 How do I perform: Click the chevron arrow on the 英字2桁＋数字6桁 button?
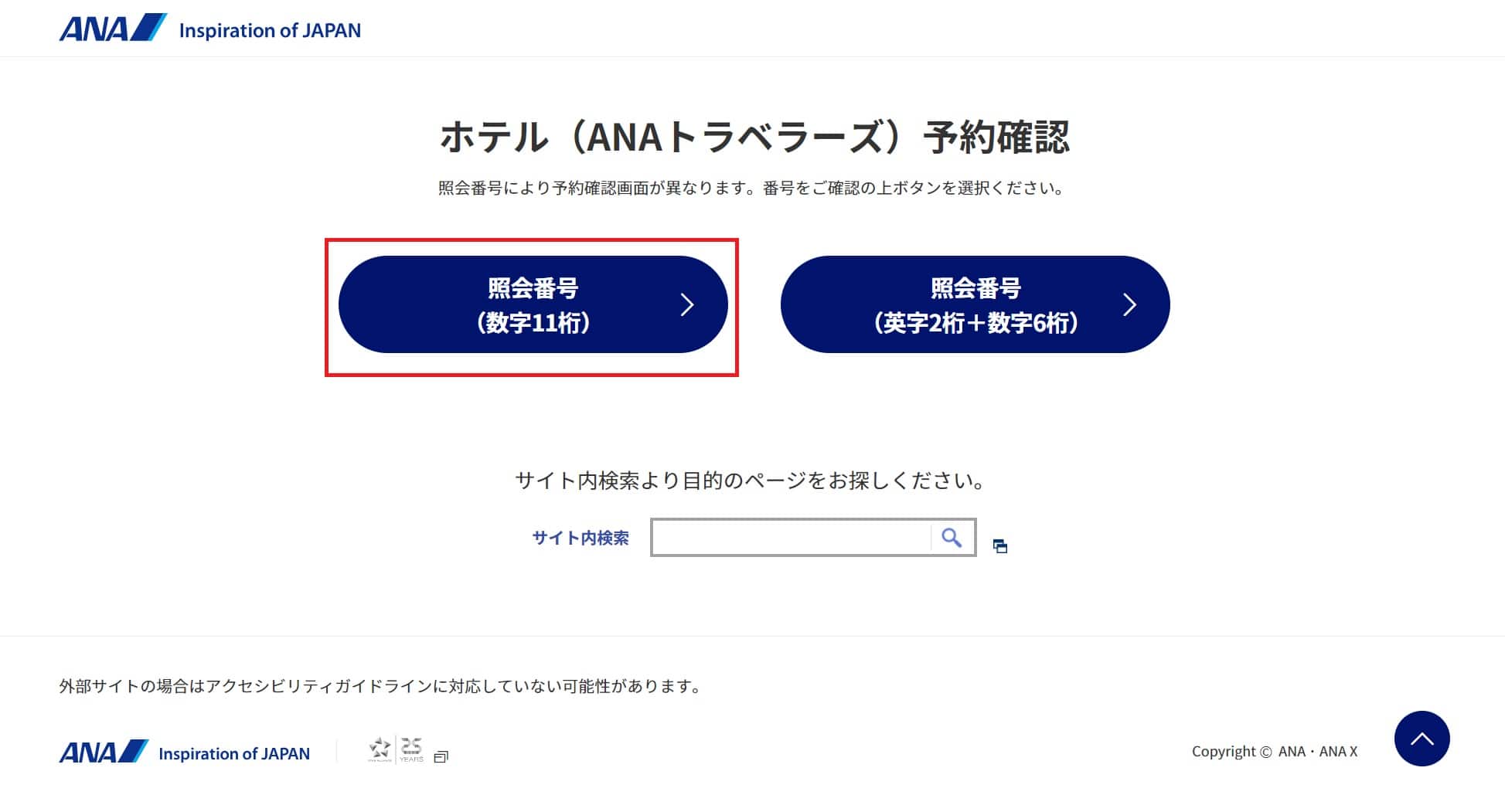[1129, 304]
